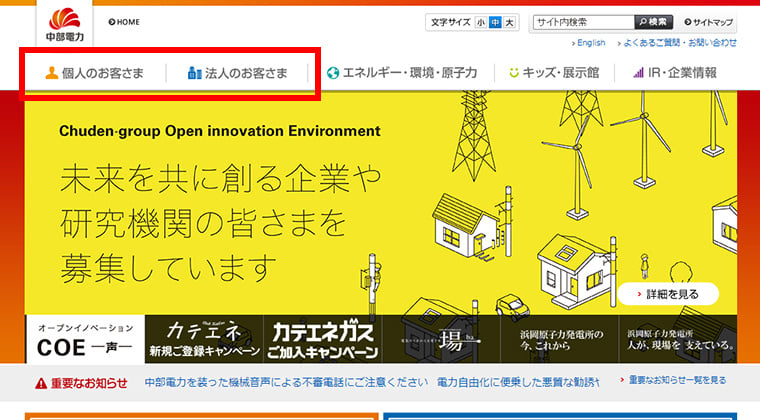760x420 pixels.
Task: Open the サイトマップ link
Action: point(709,22)
